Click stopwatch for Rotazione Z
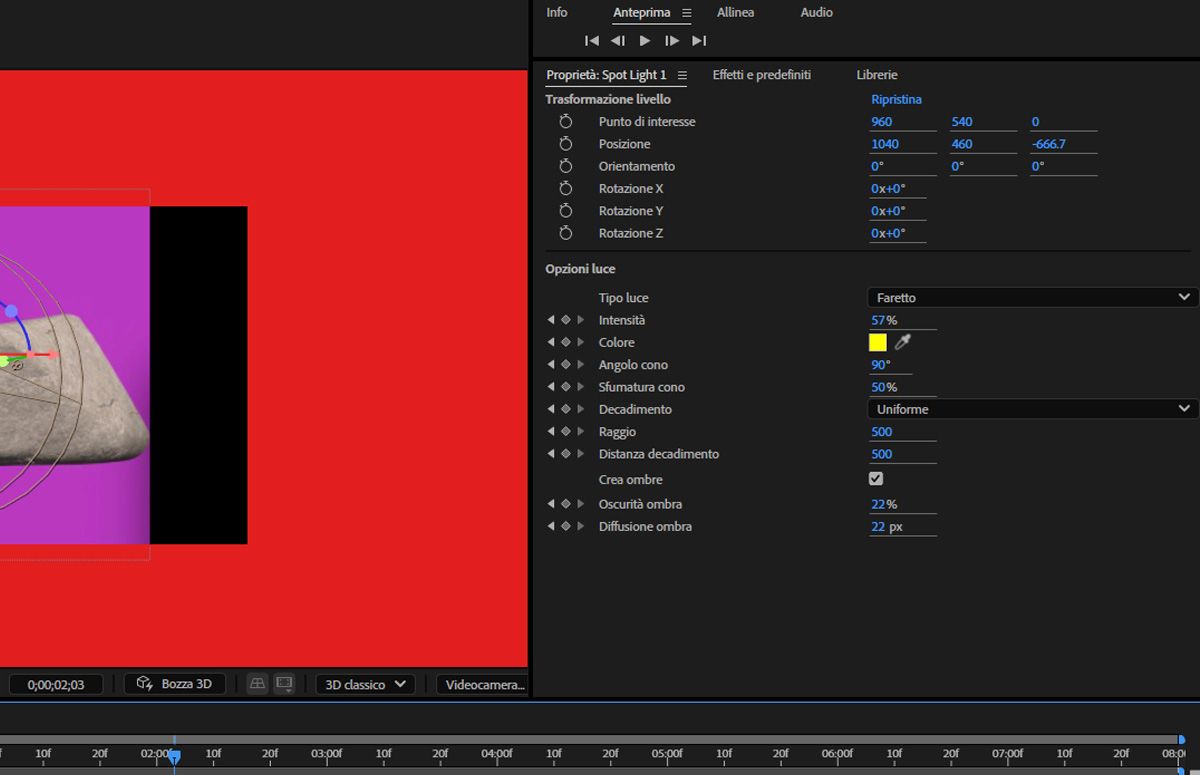Image resolution: width=1200 pixels, height=775 pixels. click(x=566, y=233)
